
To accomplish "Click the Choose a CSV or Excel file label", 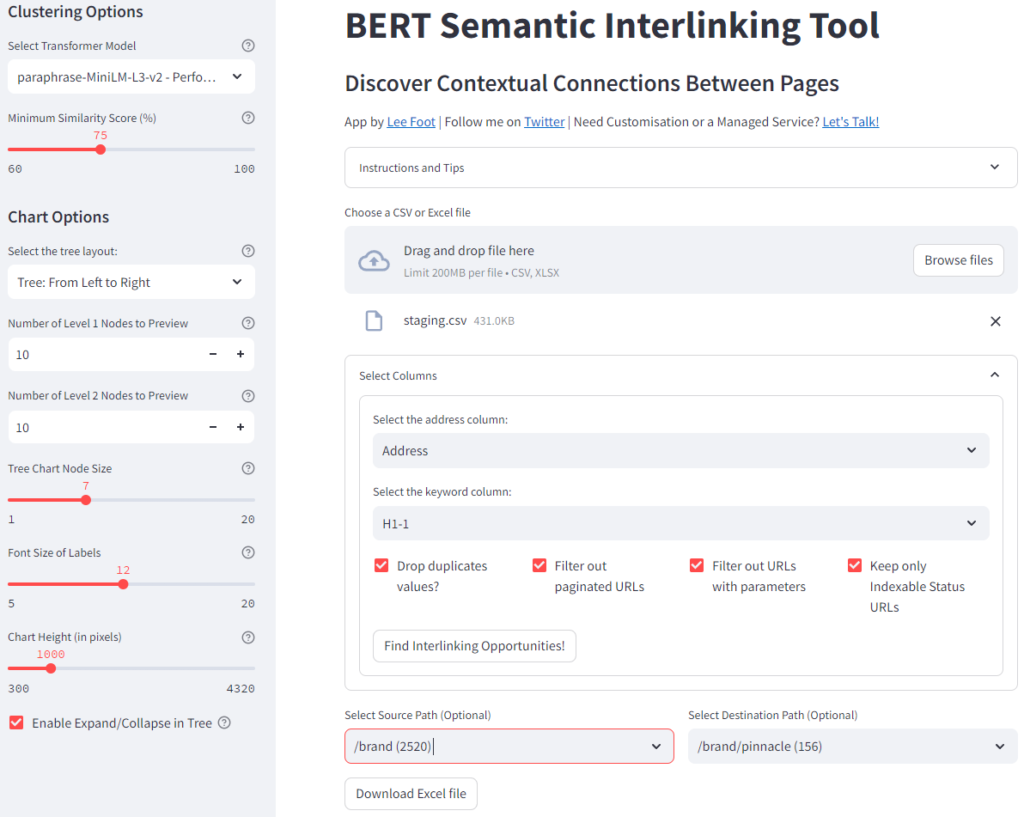I will (408, 213).
